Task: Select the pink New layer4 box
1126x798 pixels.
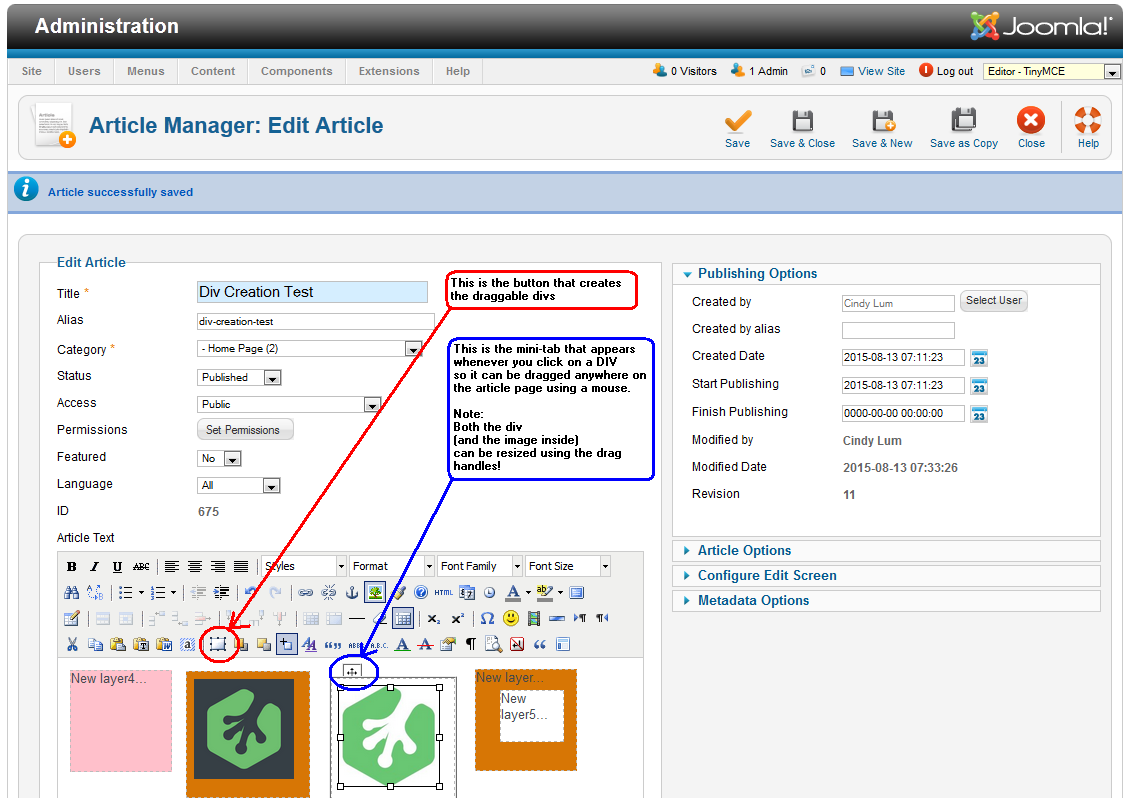Action: point(121,720)
